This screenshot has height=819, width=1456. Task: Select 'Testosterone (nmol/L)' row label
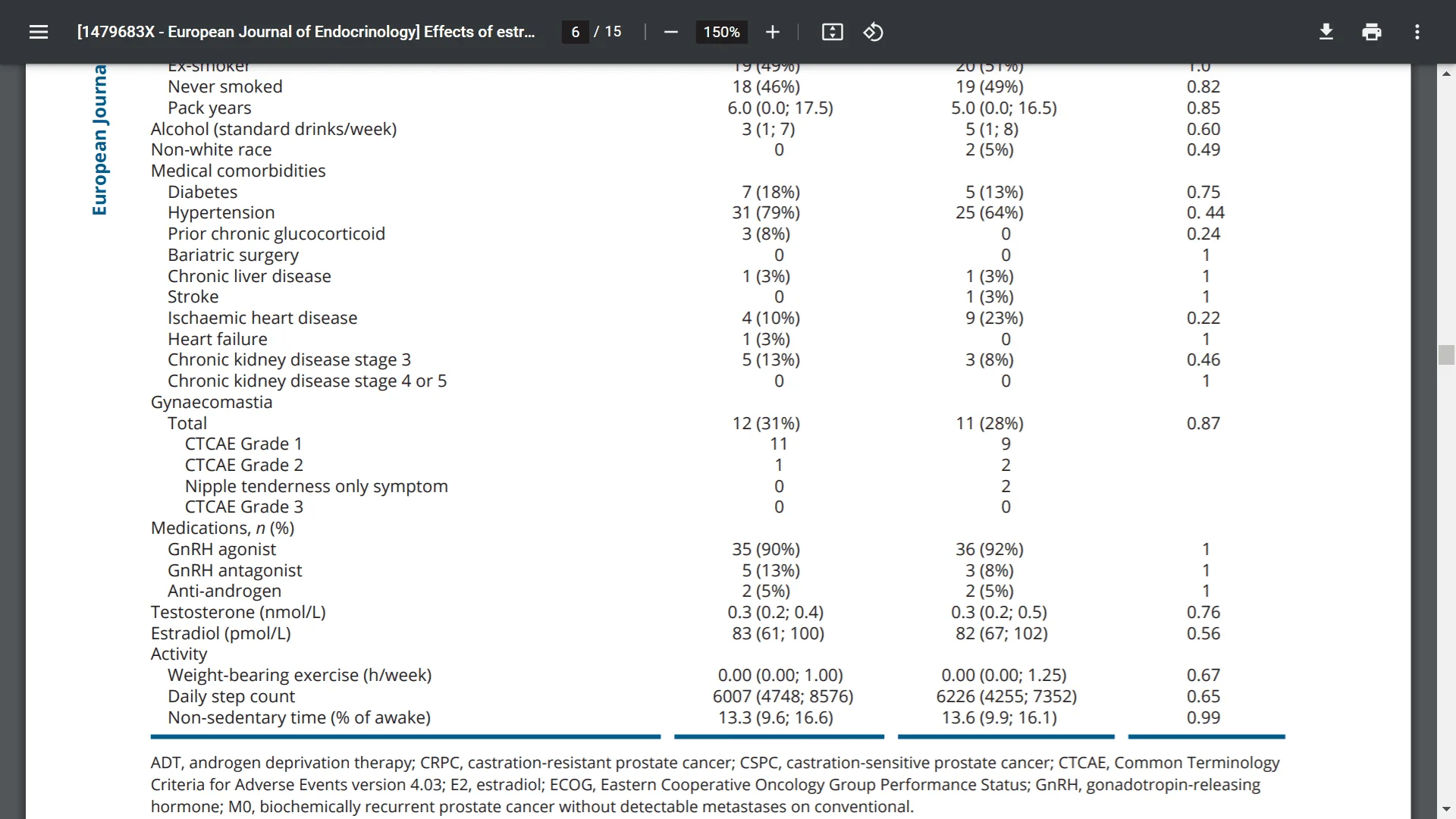[238, 612]
